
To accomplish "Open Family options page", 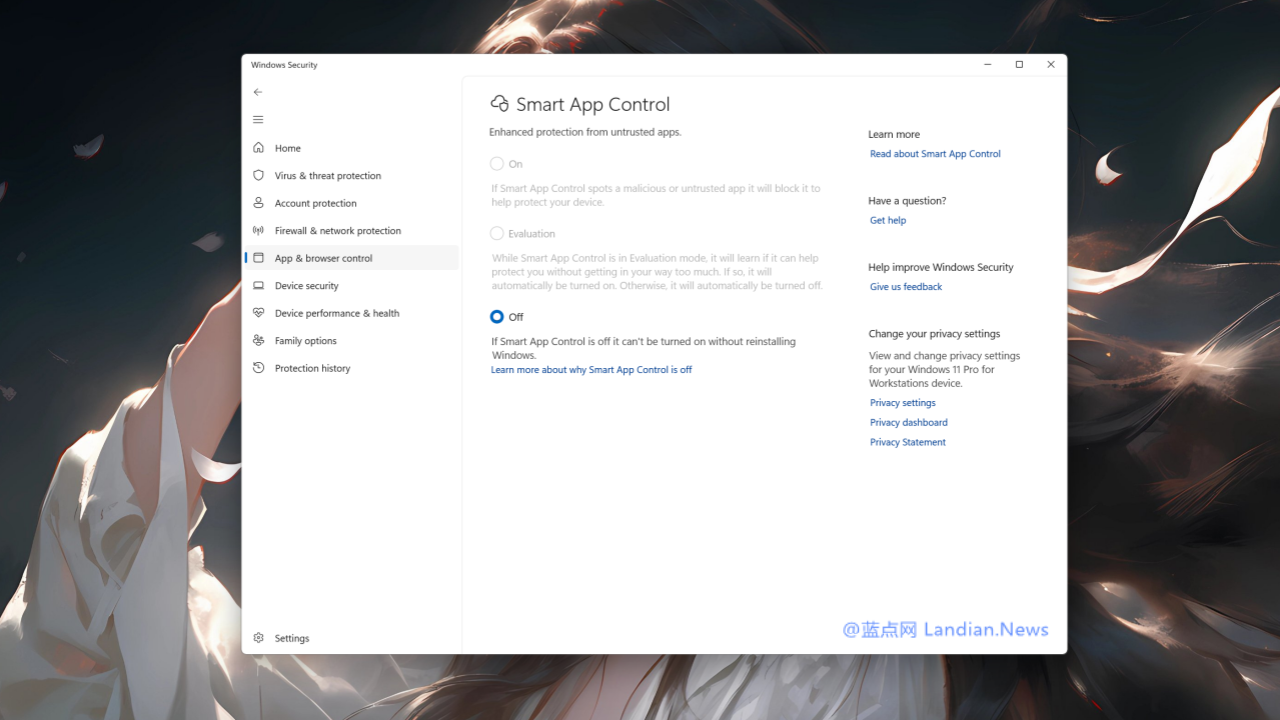I will point(352,340).
